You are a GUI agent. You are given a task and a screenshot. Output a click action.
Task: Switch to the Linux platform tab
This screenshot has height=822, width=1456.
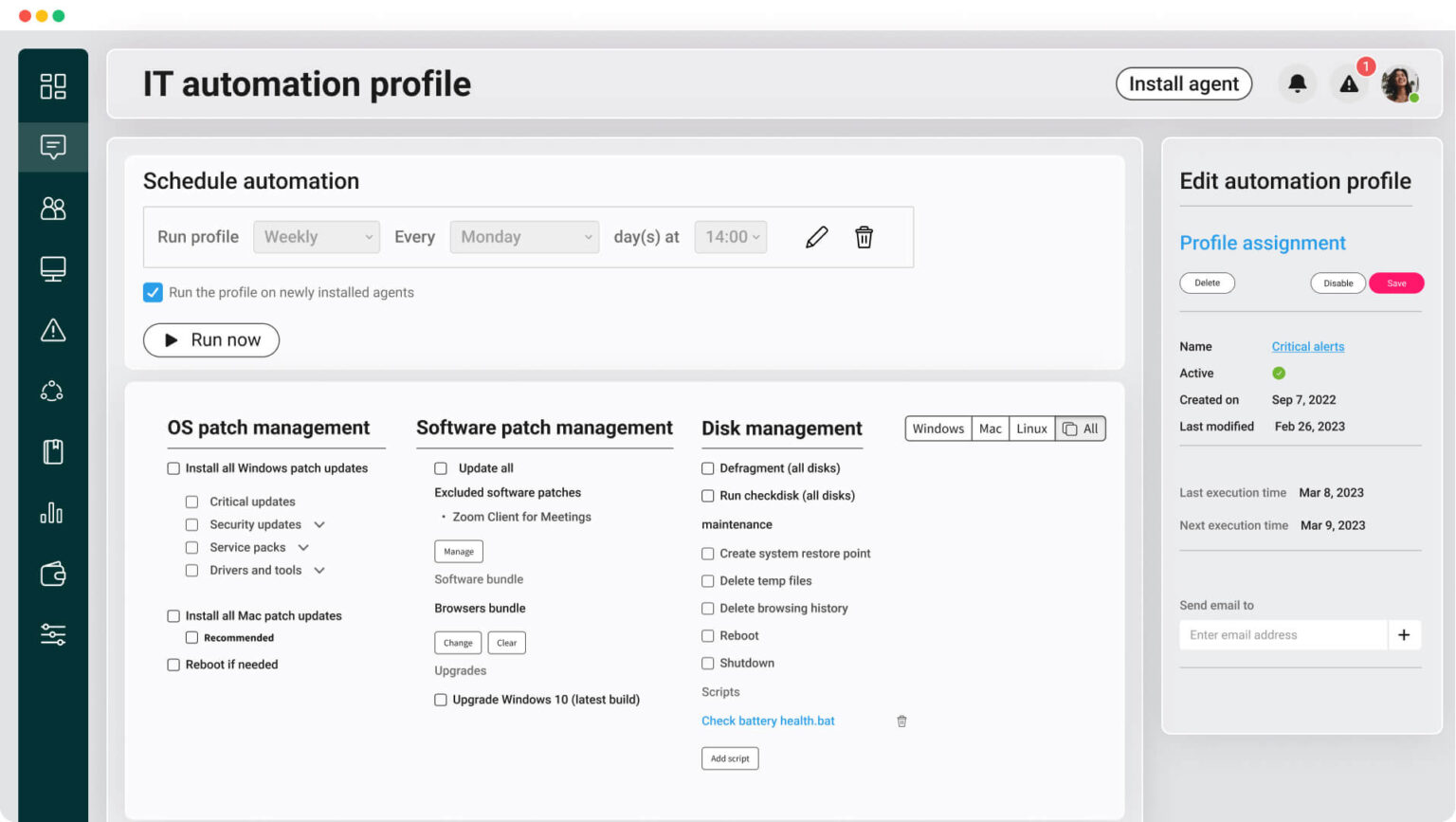pyautogui.click(x=1031, y=429)
